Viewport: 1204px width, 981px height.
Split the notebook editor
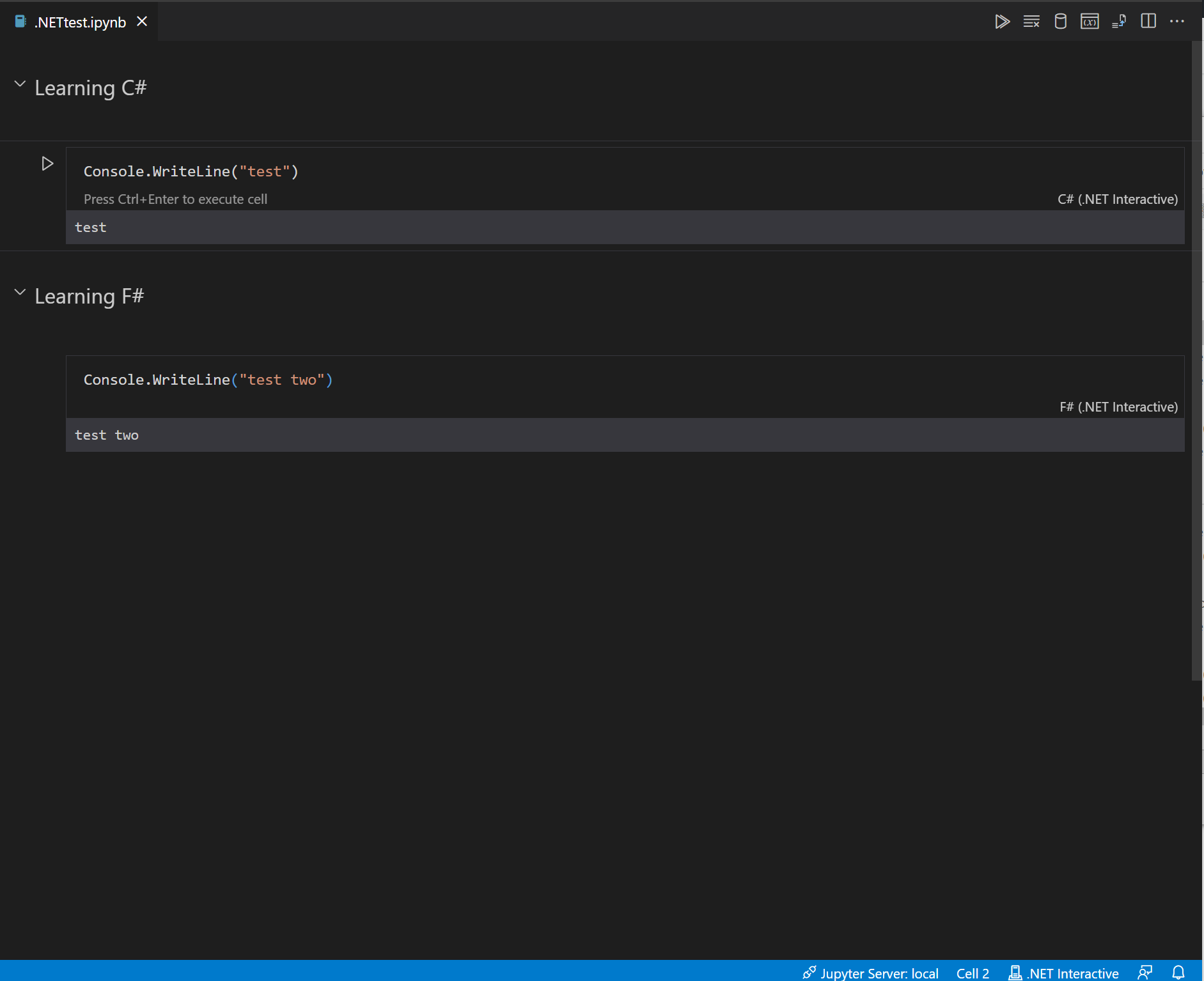click(1148, 21)
